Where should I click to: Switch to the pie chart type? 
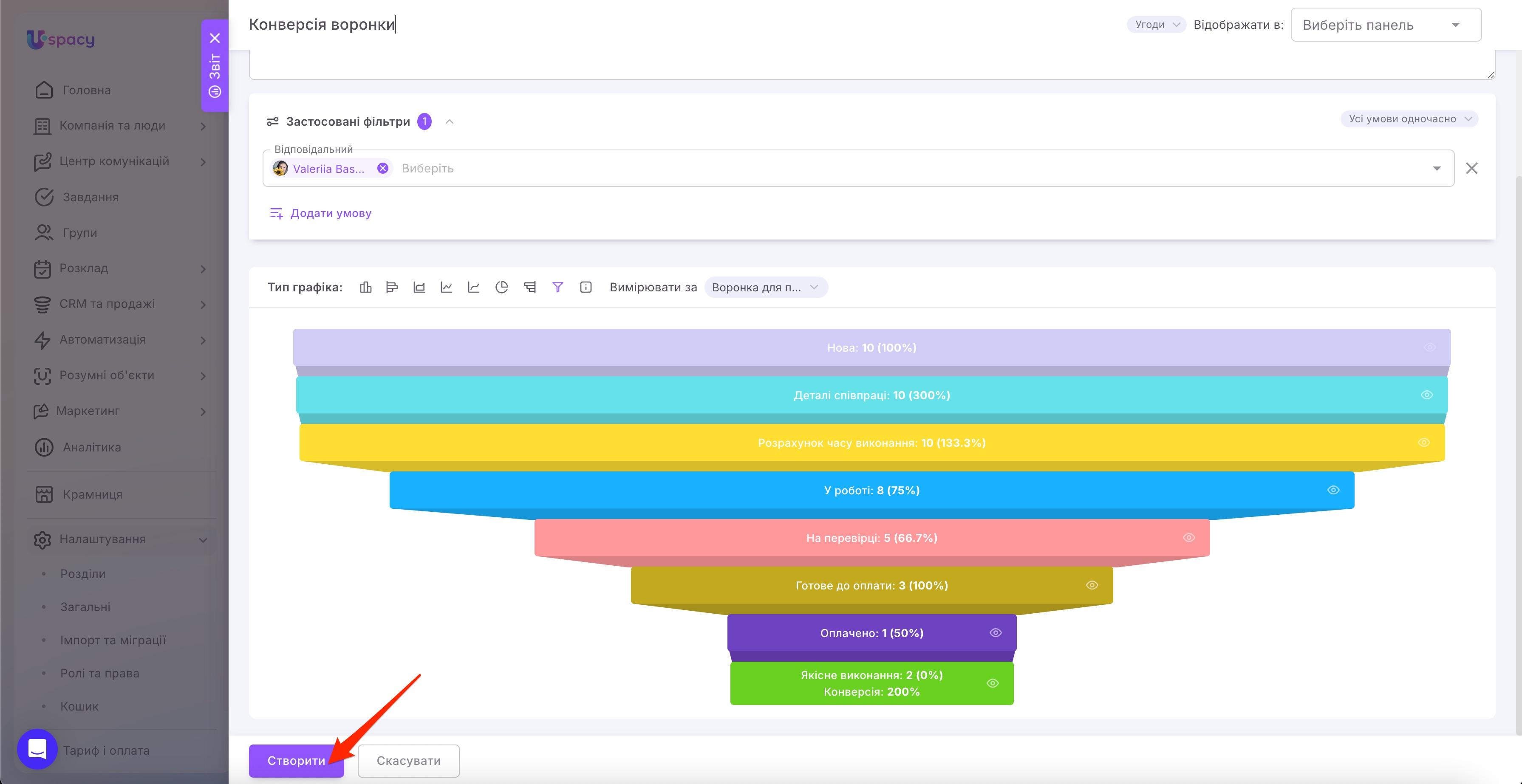502,288
